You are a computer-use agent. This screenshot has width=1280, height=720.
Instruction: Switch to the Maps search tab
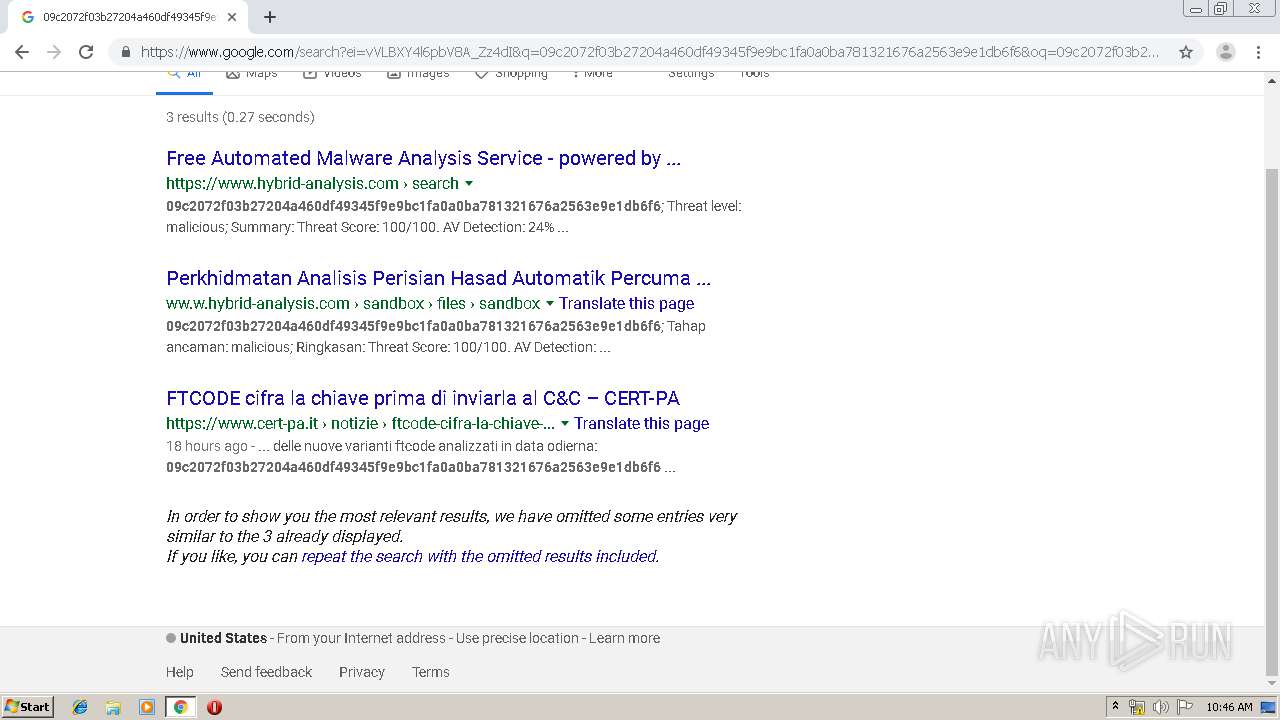point(251,74)
